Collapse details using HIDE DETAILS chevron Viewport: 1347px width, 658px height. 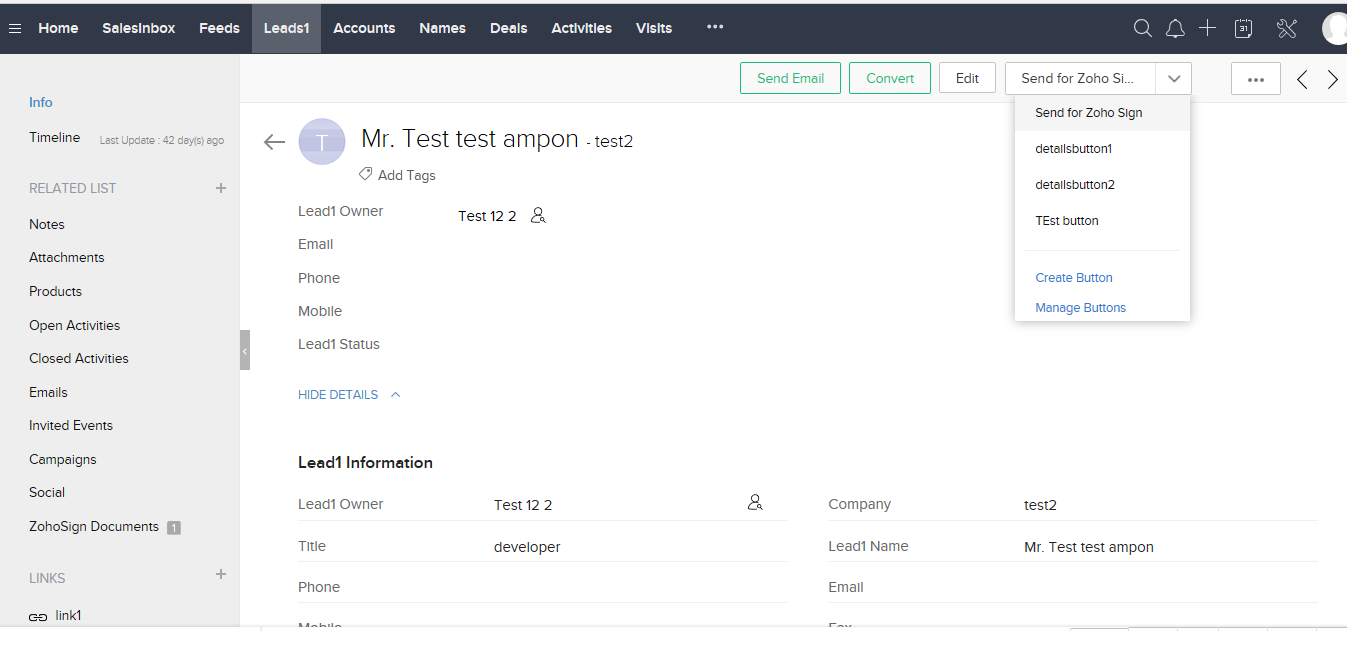pyautogui.click(x=395, y=394)
